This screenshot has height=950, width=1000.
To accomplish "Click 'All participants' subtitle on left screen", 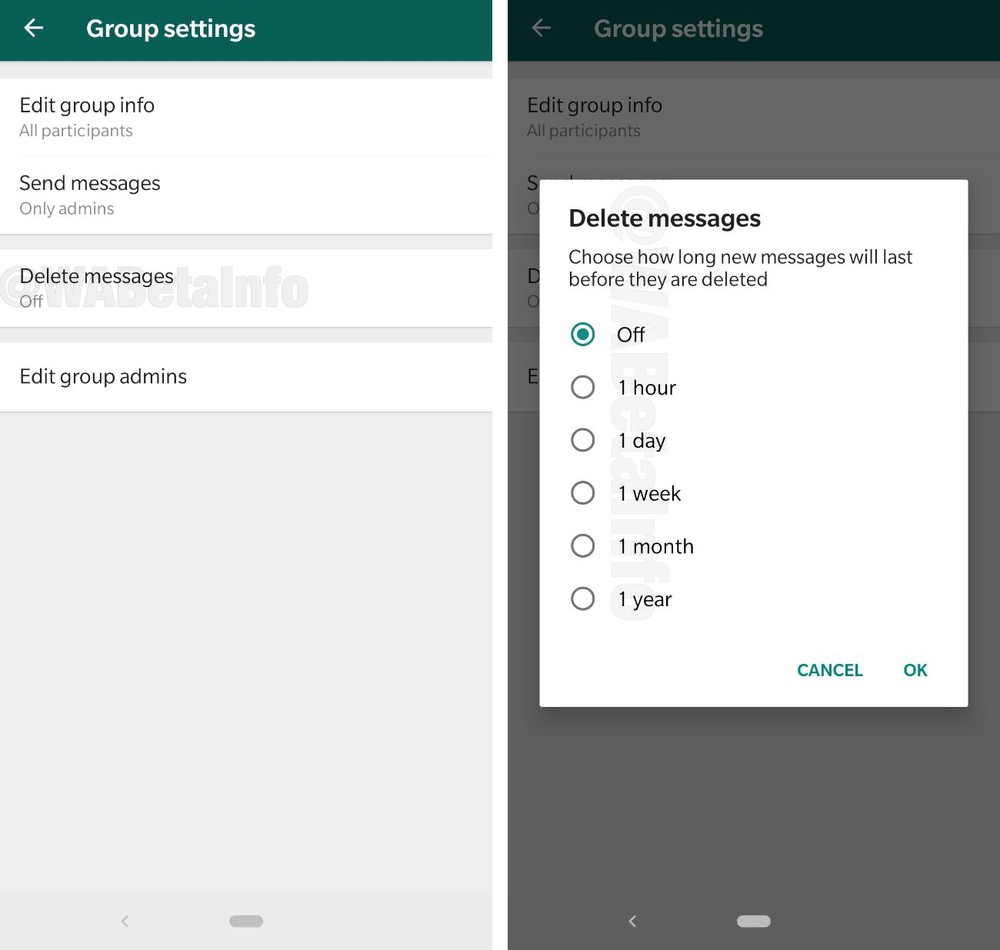I will pos(76,131).
